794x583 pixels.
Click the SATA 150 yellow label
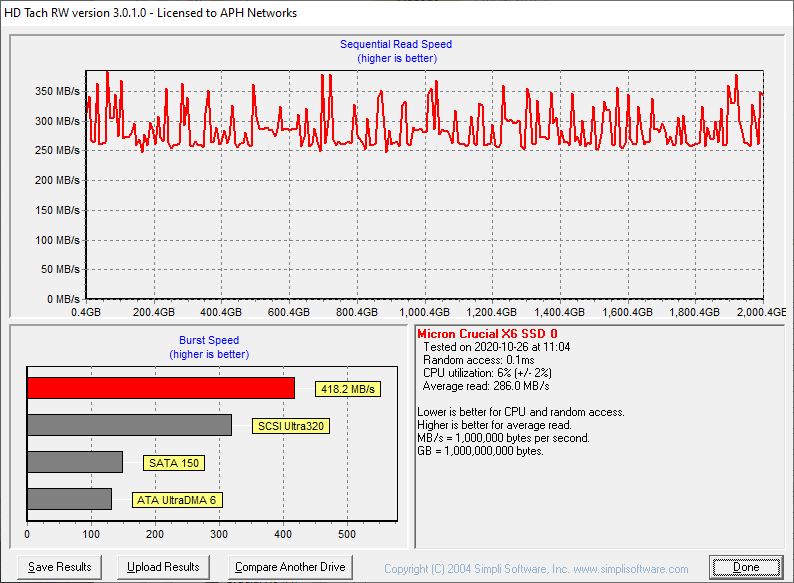coord(174,463)
